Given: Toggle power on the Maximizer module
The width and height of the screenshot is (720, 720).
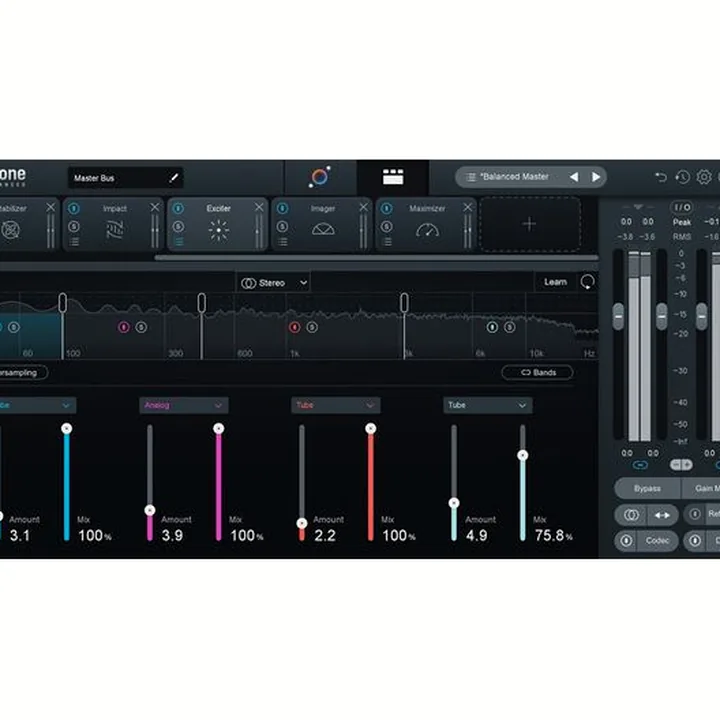Looking at the screenshot, I should click(387, 208).
